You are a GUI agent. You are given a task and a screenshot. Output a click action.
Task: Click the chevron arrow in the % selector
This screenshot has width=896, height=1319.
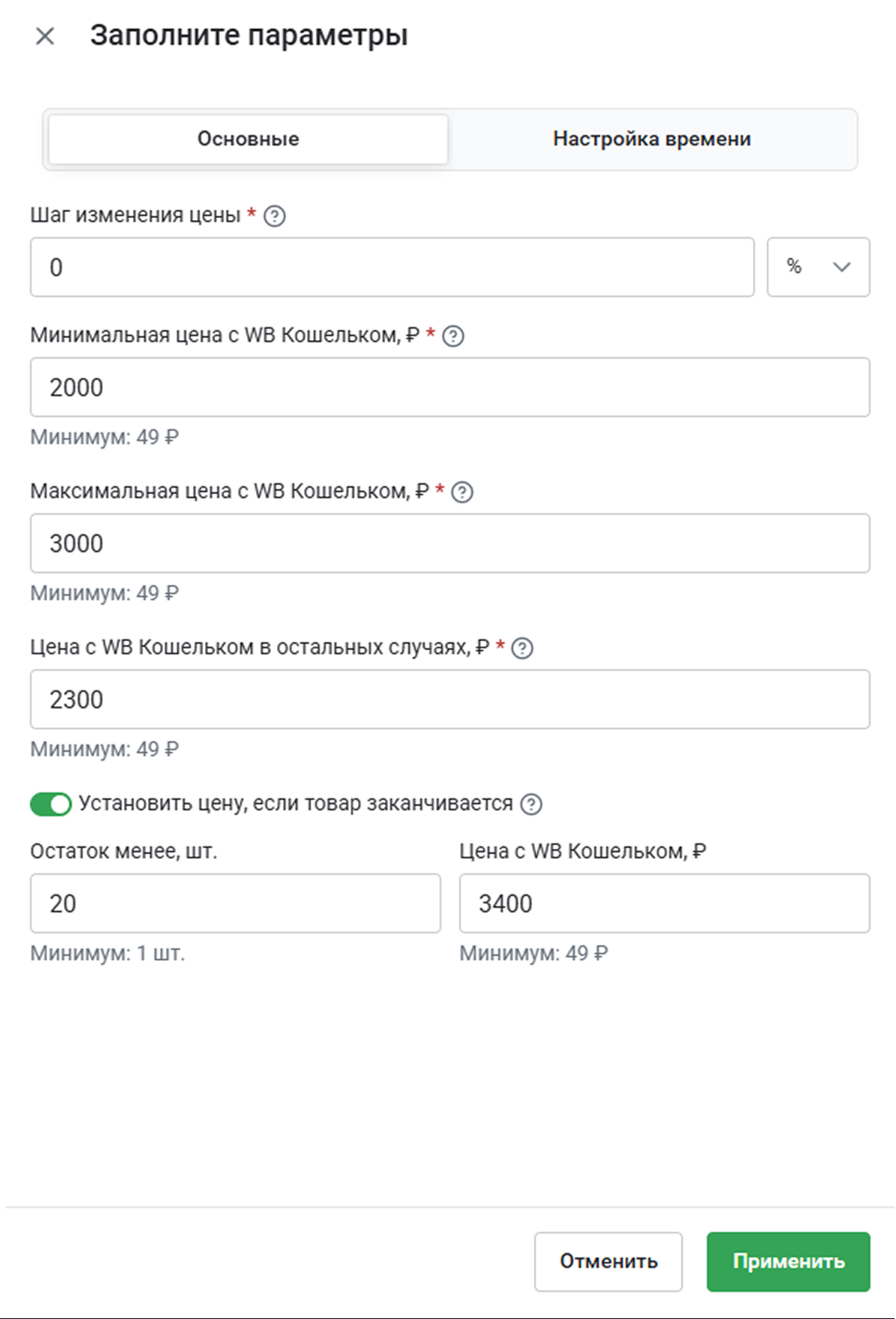(x=842, y=267)
